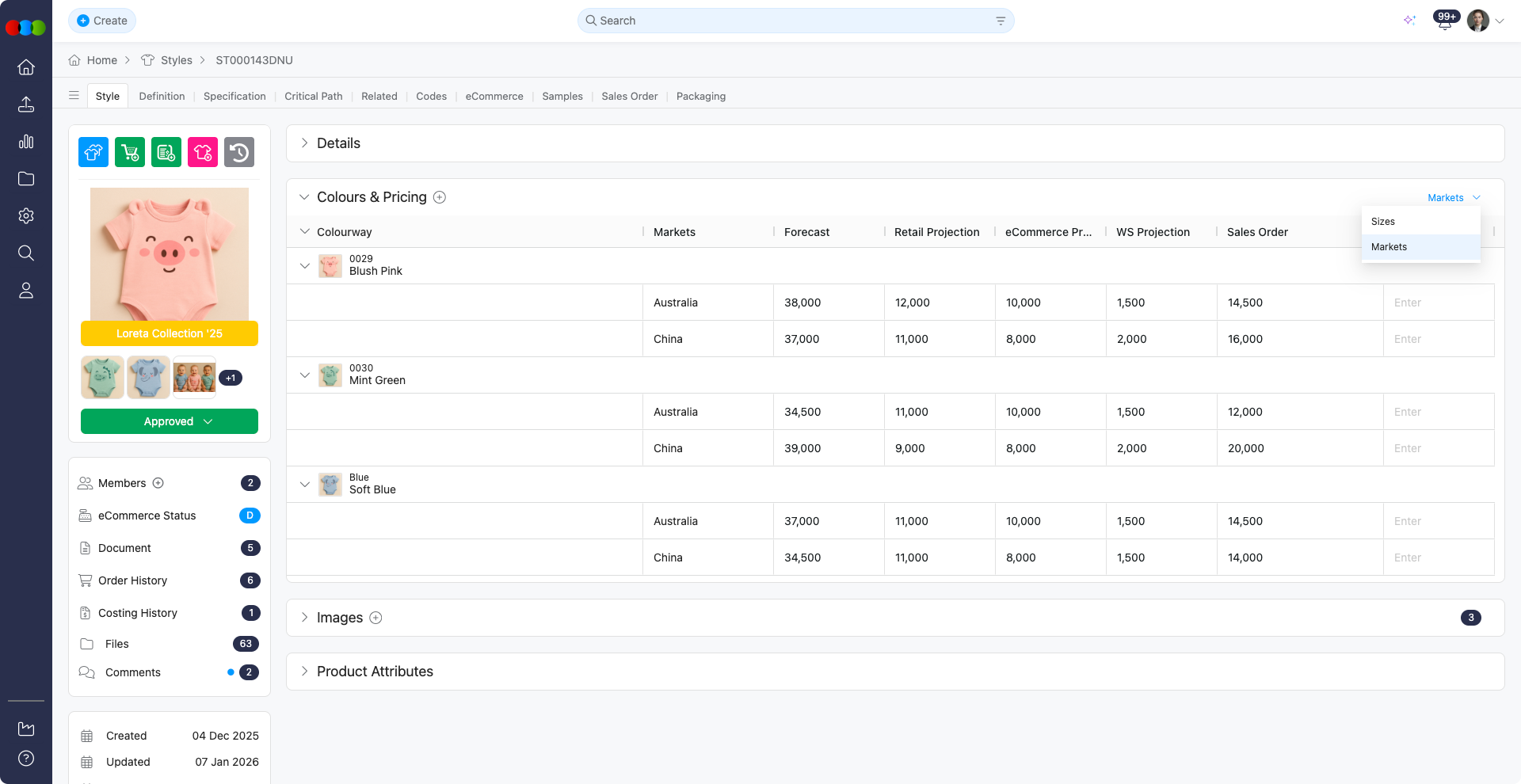This screenshot has height=784, width=1521.
Task: Expand the Product Attributes section
Action: (x=303, y=671)
